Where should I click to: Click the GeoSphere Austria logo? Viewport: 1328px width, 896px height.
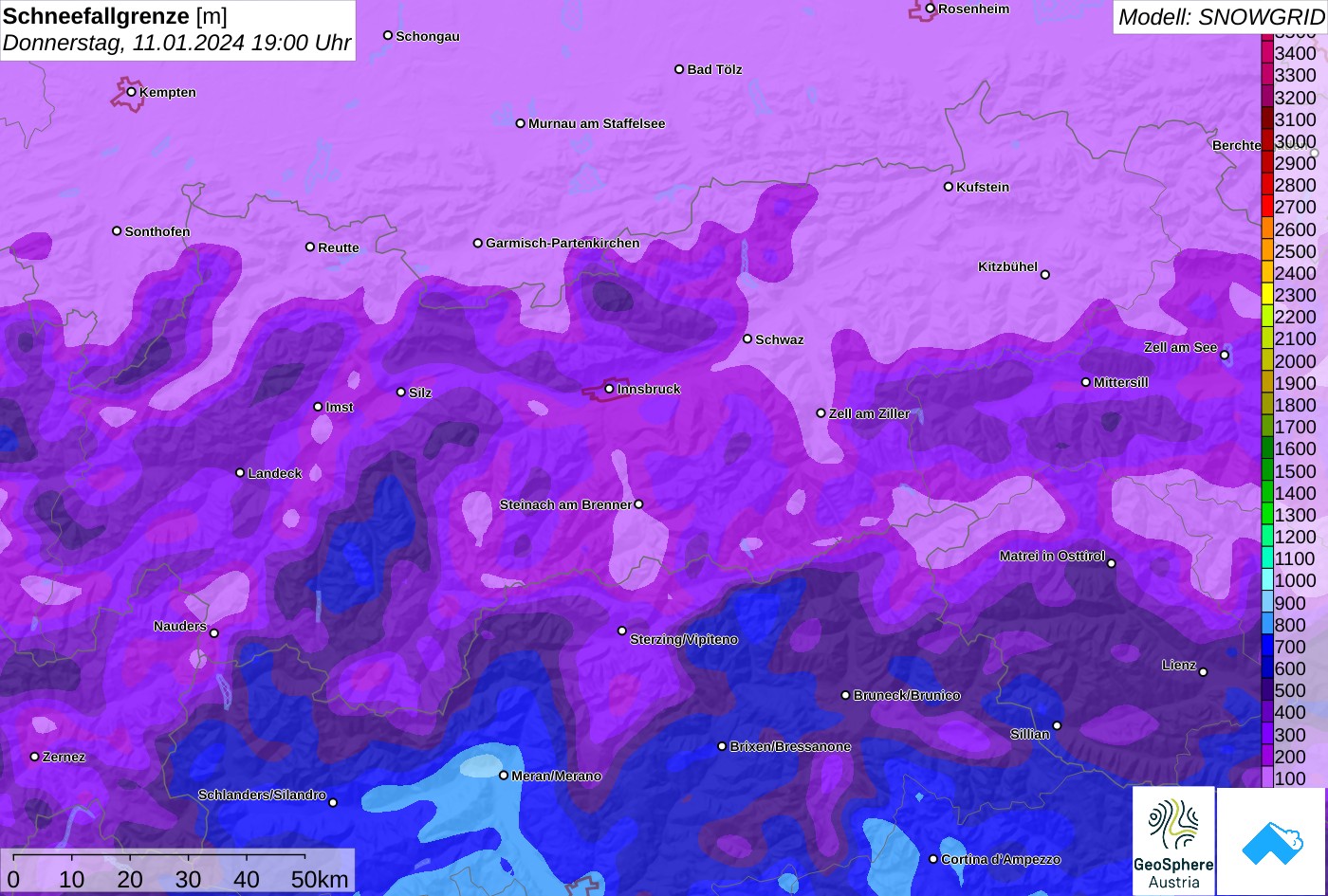click(1173, 841)
